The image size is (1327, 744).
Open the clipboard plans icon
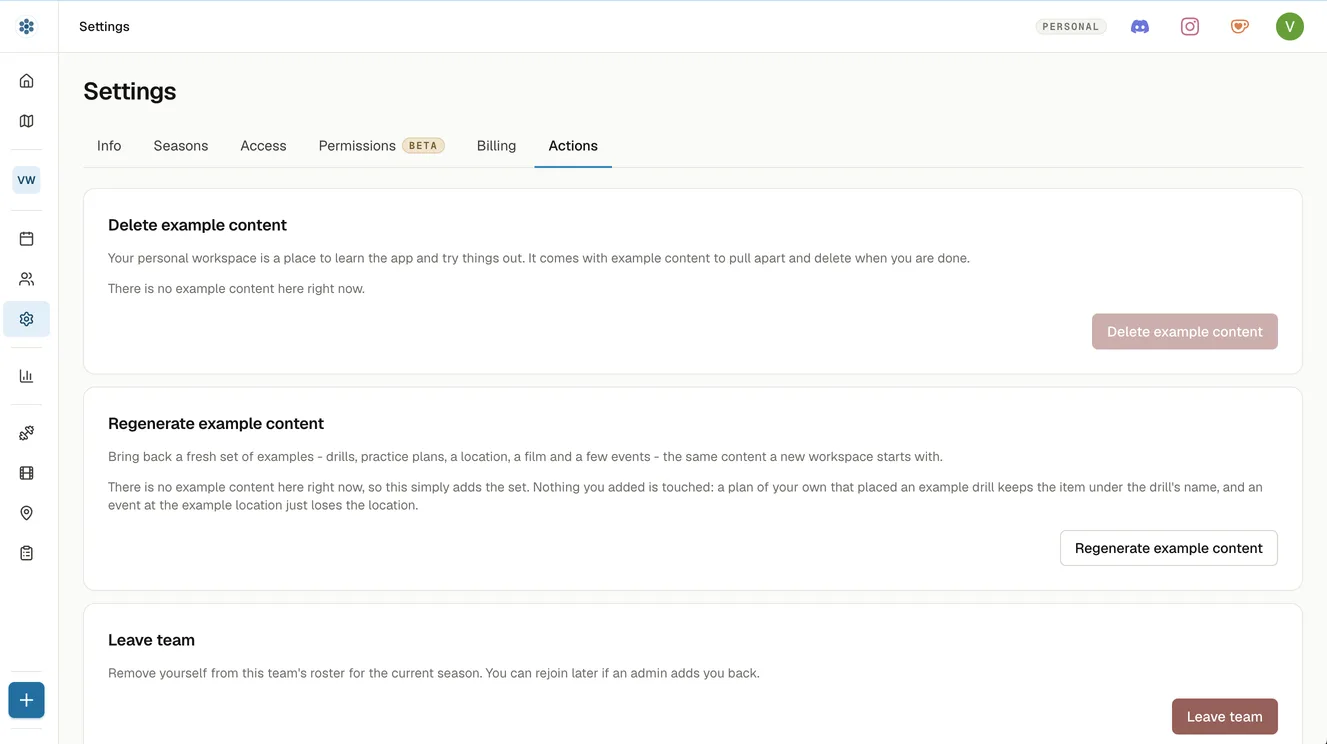[x=26, y=553]
